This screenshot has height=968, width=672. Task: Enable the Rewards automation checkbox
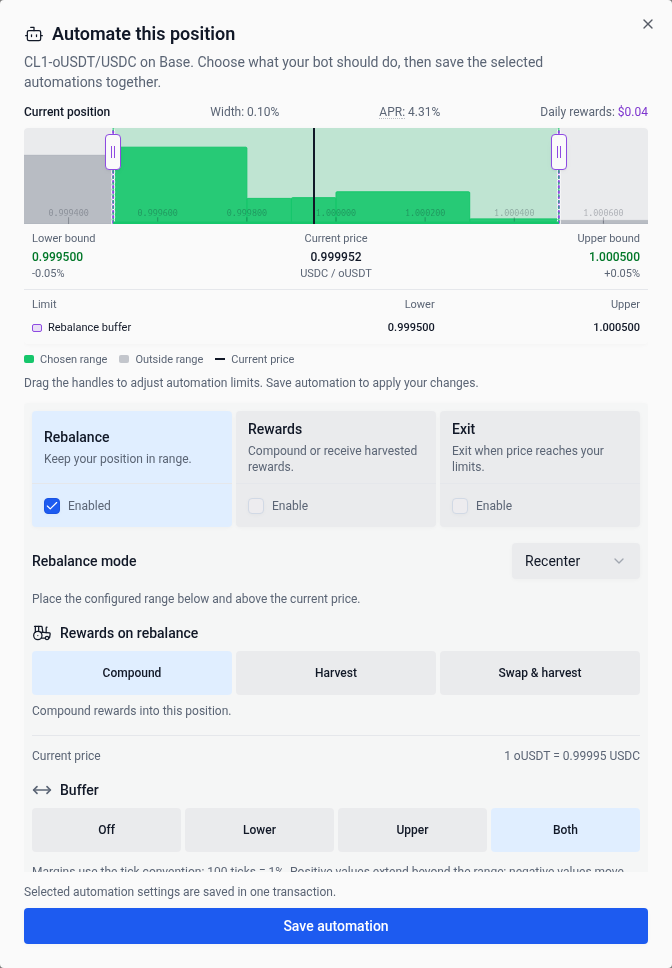(x=256, y=506)
